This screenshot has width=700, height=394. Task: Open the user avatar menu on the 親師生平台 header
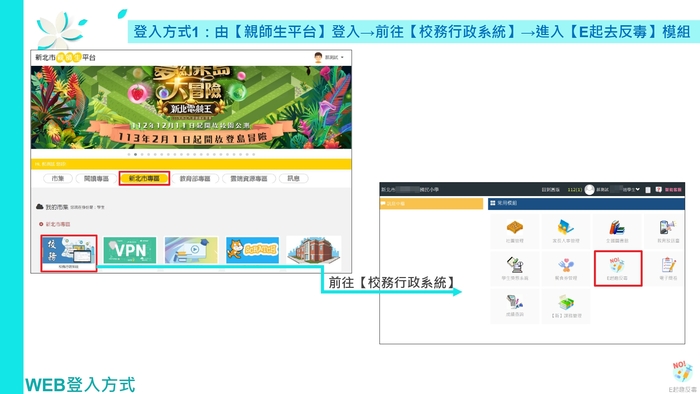(329, 58)
